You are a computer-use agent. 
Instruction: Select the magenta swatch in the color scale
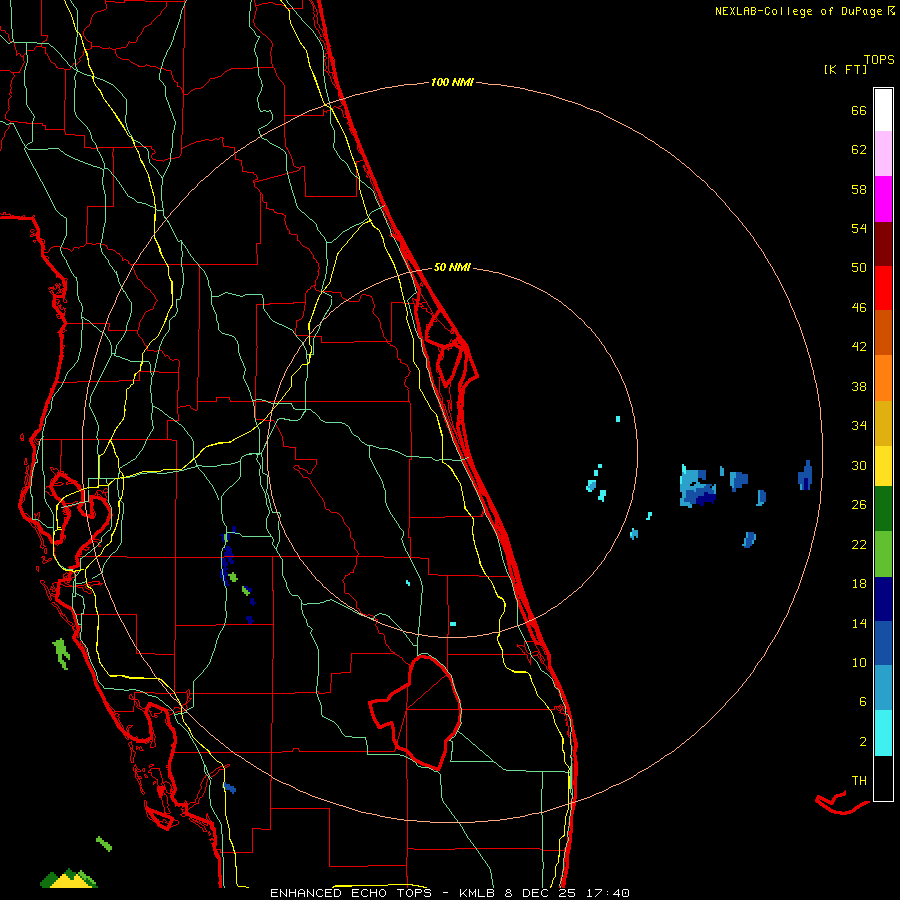(883, 199)
